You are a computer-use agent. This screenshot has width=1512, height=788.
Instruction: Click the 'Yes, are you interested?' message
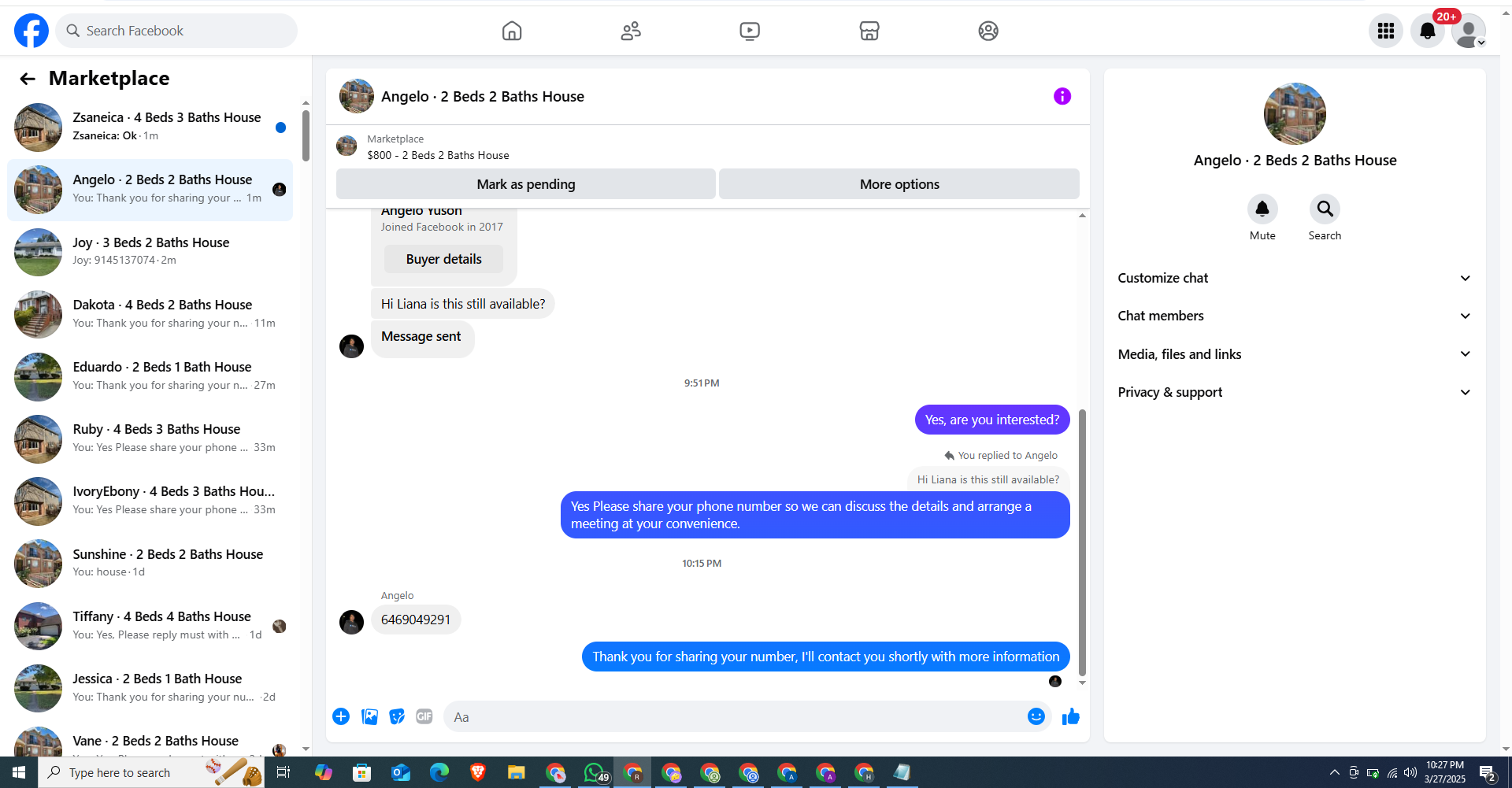(992, 420)
